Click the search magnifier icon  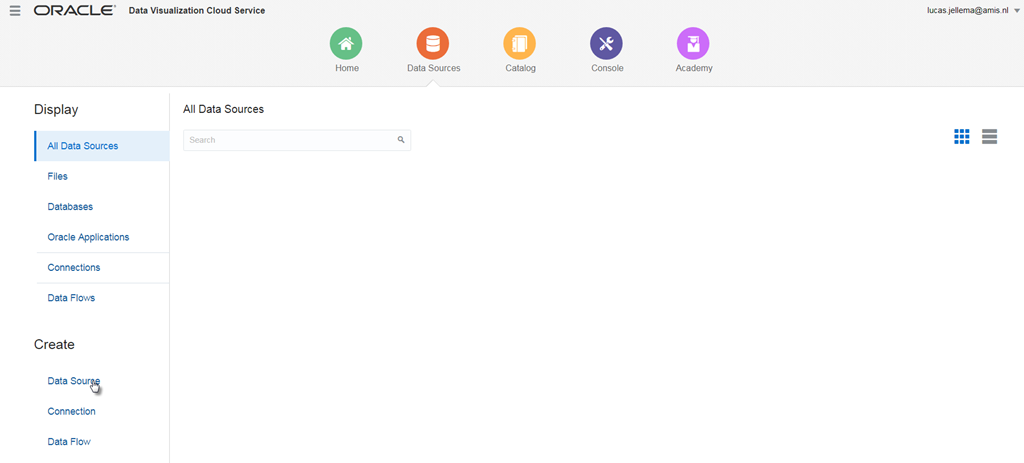tap(401, 140)
